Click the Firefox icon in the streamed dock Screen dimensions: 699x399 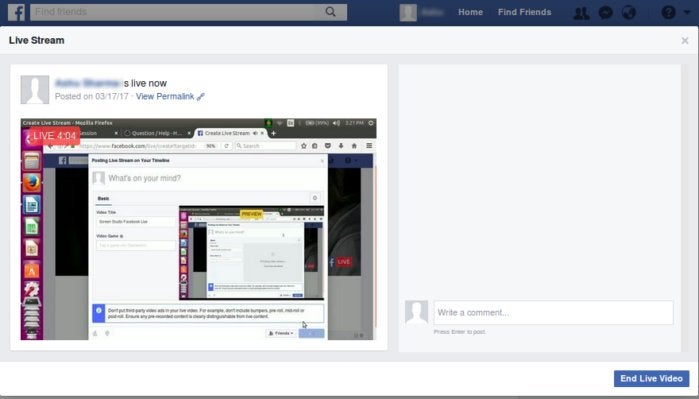coord(32,182)
